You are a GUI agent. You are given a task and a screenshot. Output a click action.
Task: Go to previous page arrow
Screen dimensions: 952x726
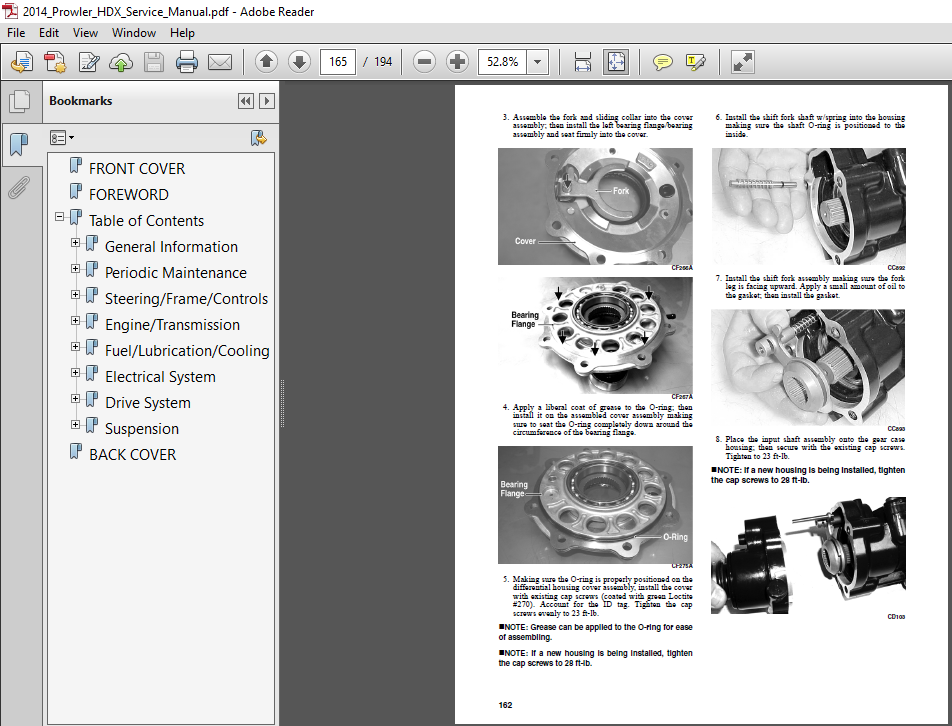[266, 61]
